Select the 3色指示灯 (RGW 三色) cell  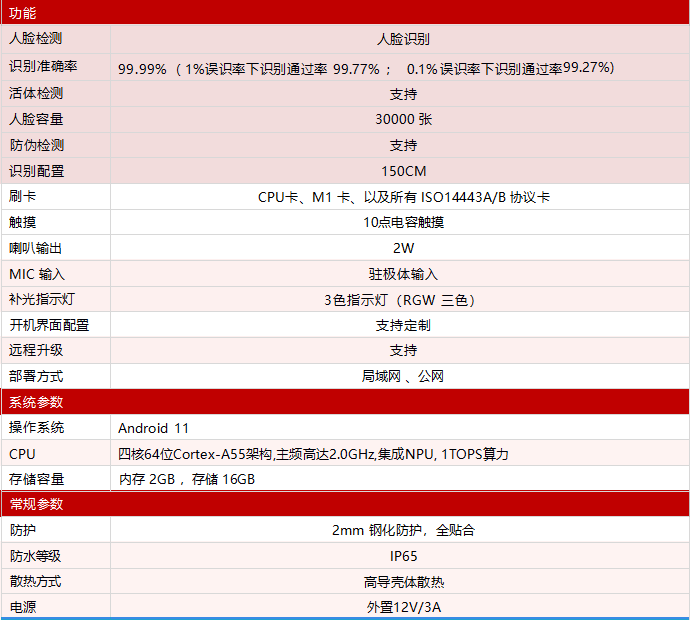[x=403, y=300]
